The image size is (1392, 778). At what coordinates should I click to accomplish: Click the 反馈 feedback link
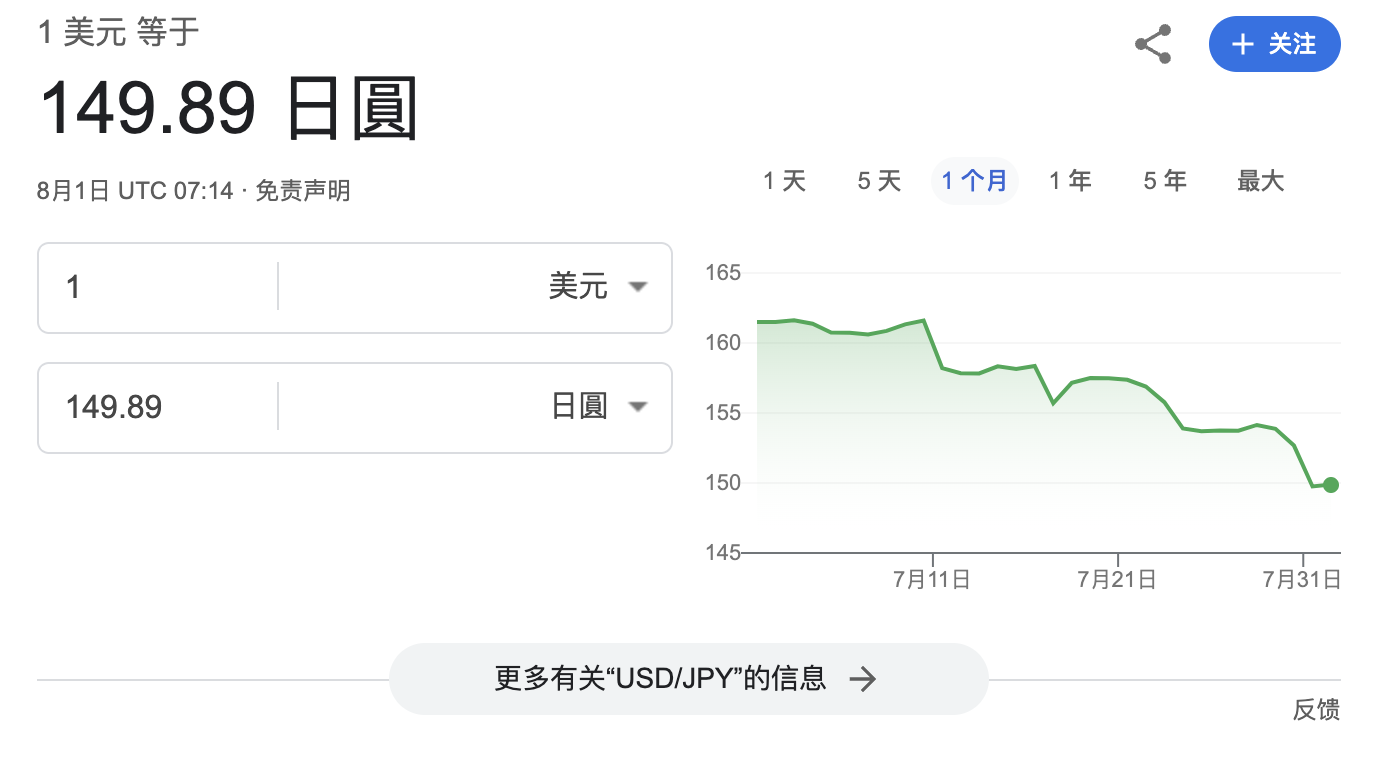pyautogui.click(x=1315, y=710)
